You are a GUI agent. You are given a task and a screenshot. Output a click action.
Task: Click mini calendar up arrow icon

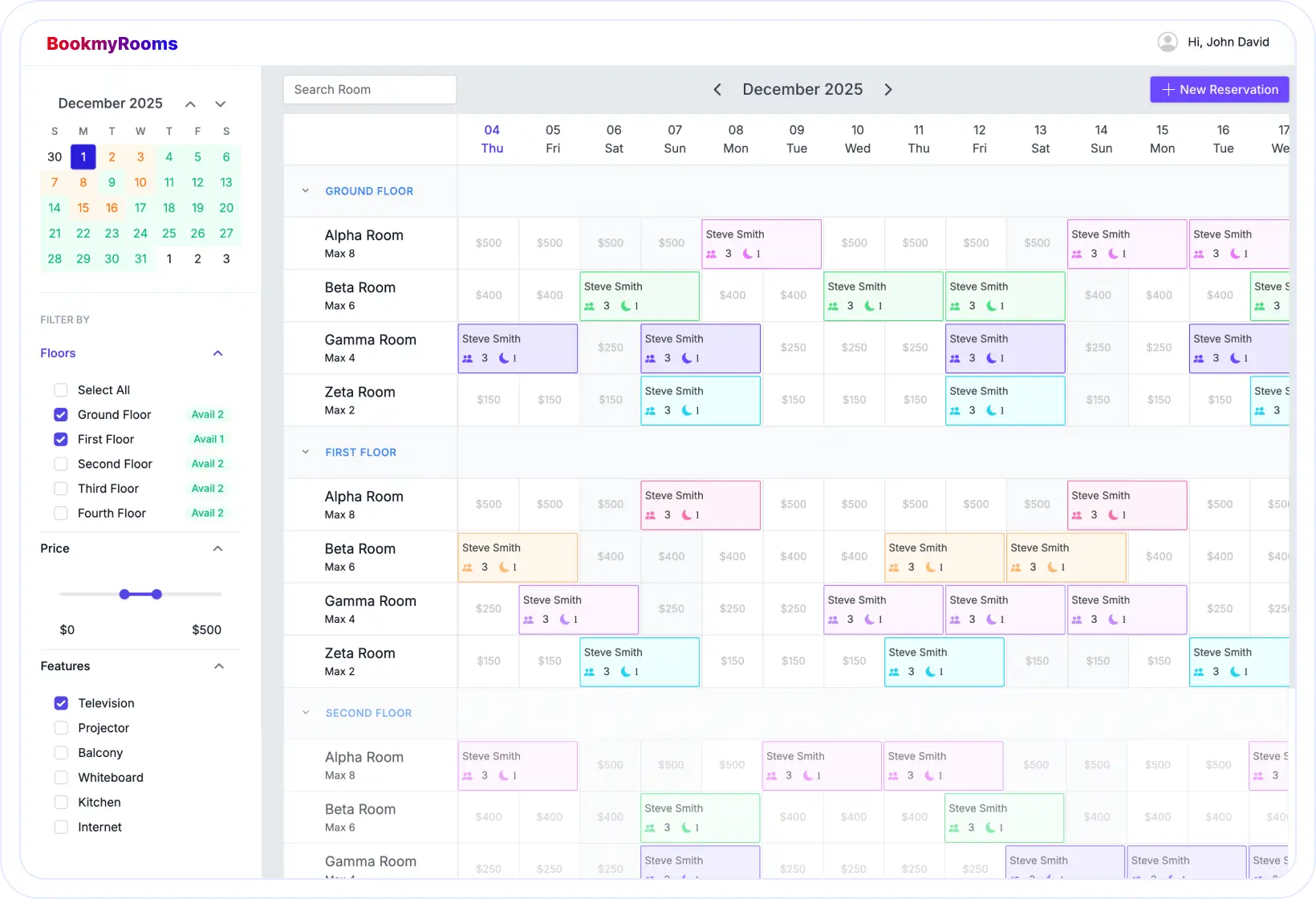(x=190, y=104)
